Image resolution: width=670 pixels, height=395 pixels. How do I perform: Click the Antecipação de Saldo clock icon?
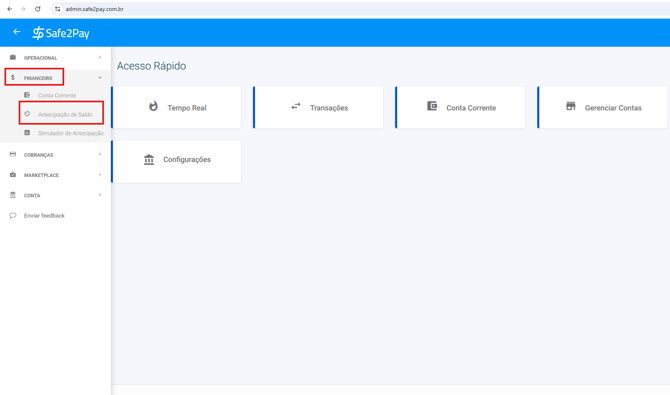coord(27,114)
